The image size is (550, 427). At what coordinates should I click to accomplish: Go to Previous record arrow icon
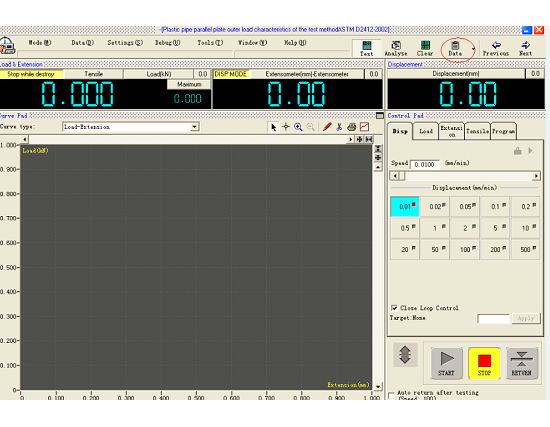click(x=496, y=48)
